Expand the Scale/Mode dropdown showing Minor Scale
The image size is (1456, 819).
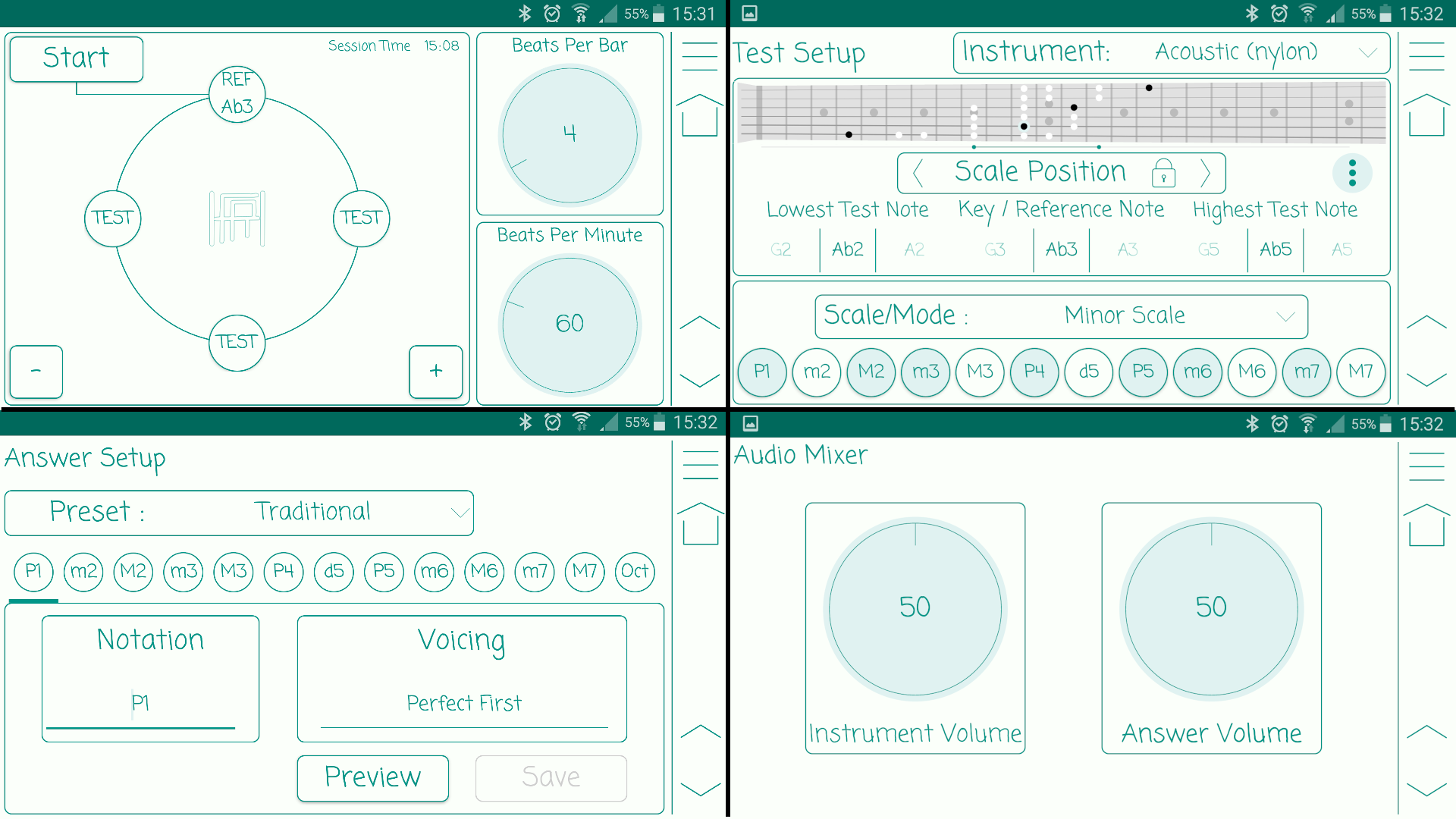click(x=1060, y=315)
